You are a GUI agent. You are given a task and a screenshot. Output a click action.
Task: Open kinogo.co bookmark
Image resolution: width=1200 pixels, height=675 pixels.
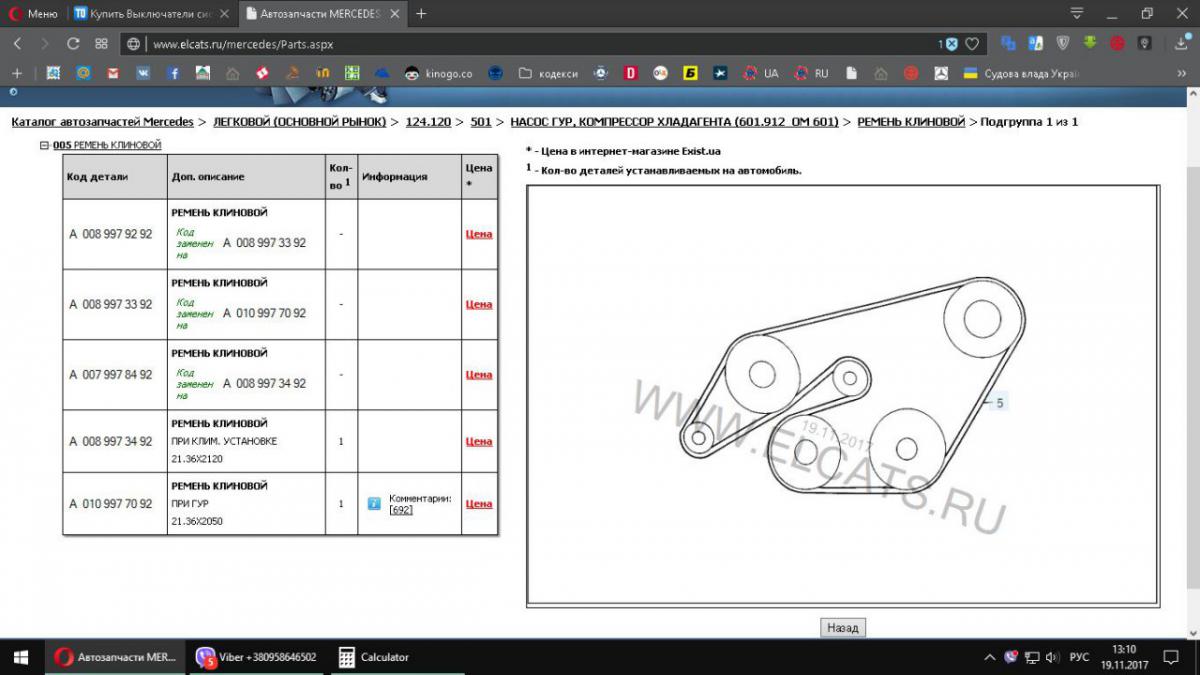[x=439, y=73]
